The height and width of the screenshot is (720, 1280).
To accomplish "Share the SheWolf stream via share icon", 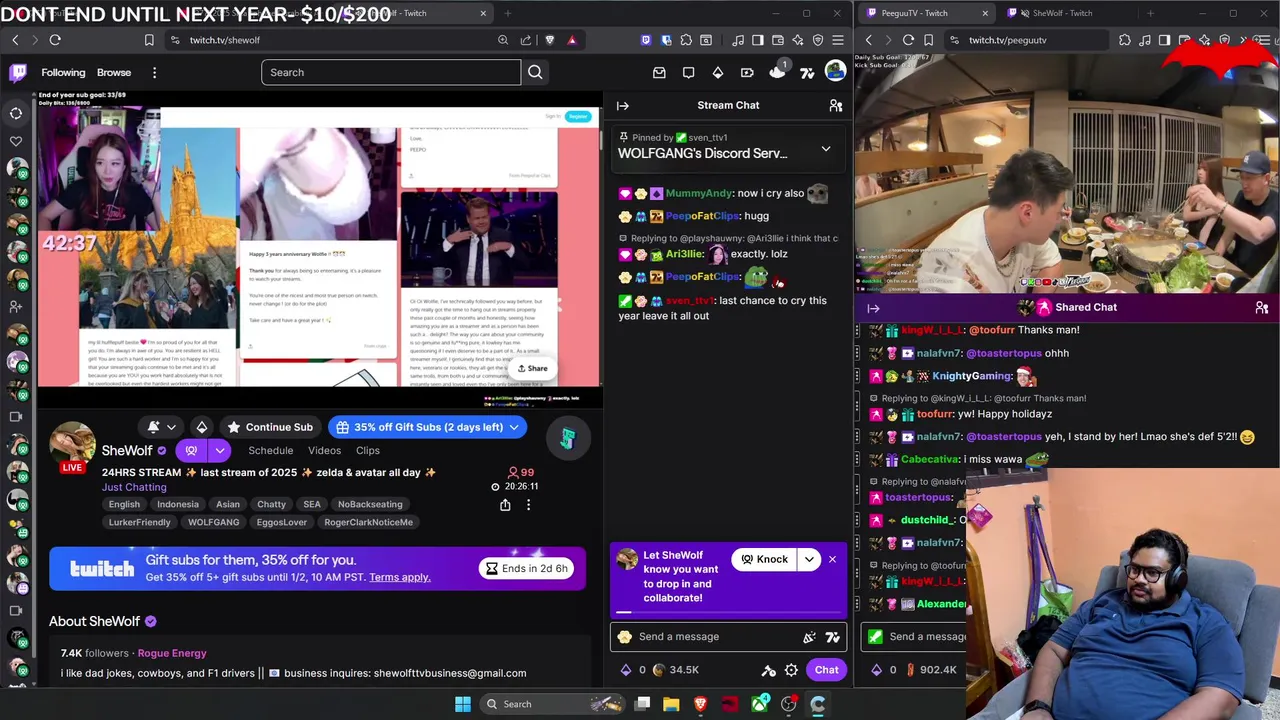I will (505, 505).
